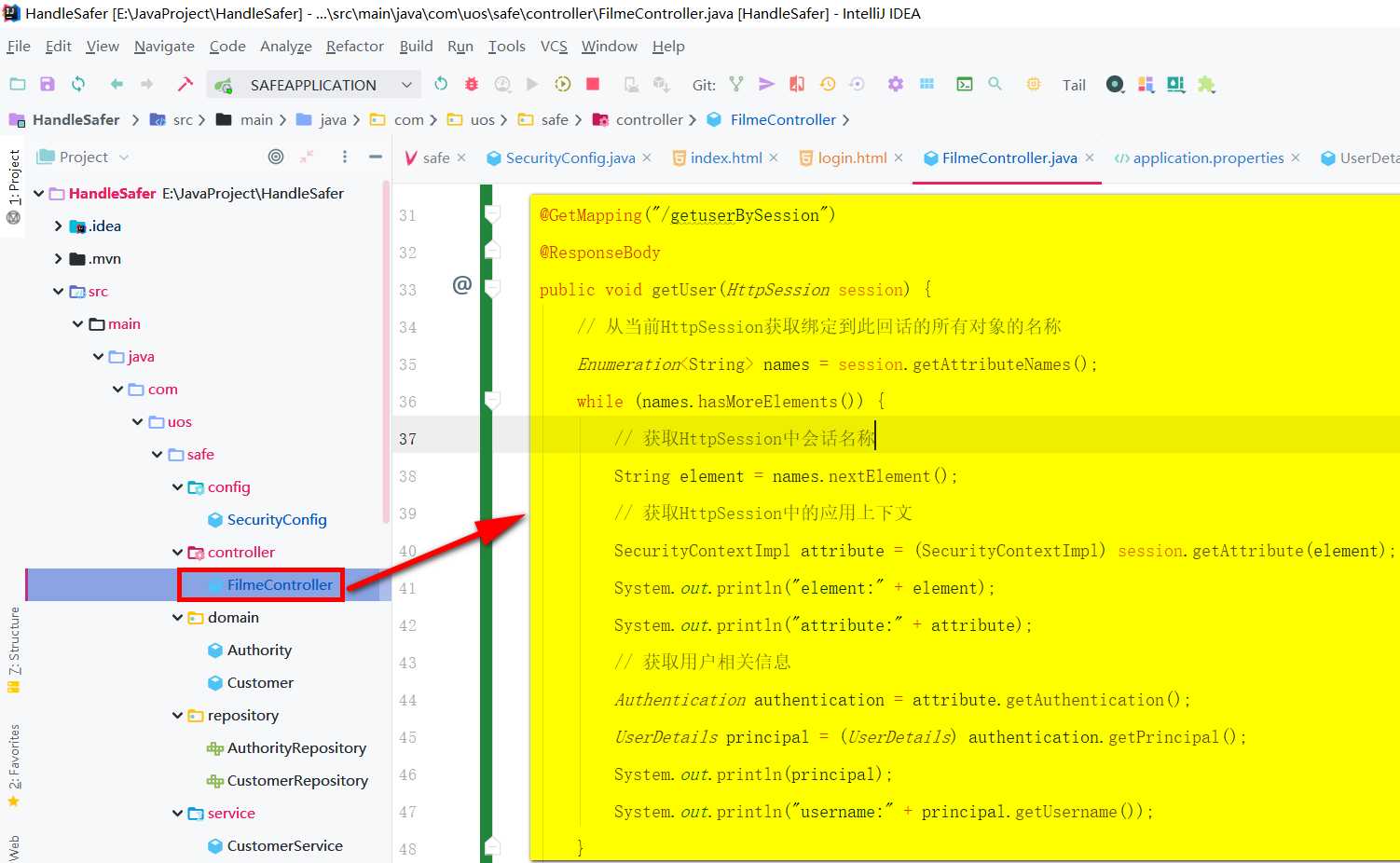This screenshot has width=1400, height=863.
Task: Expand the .idea folder node
Action: 58,226
